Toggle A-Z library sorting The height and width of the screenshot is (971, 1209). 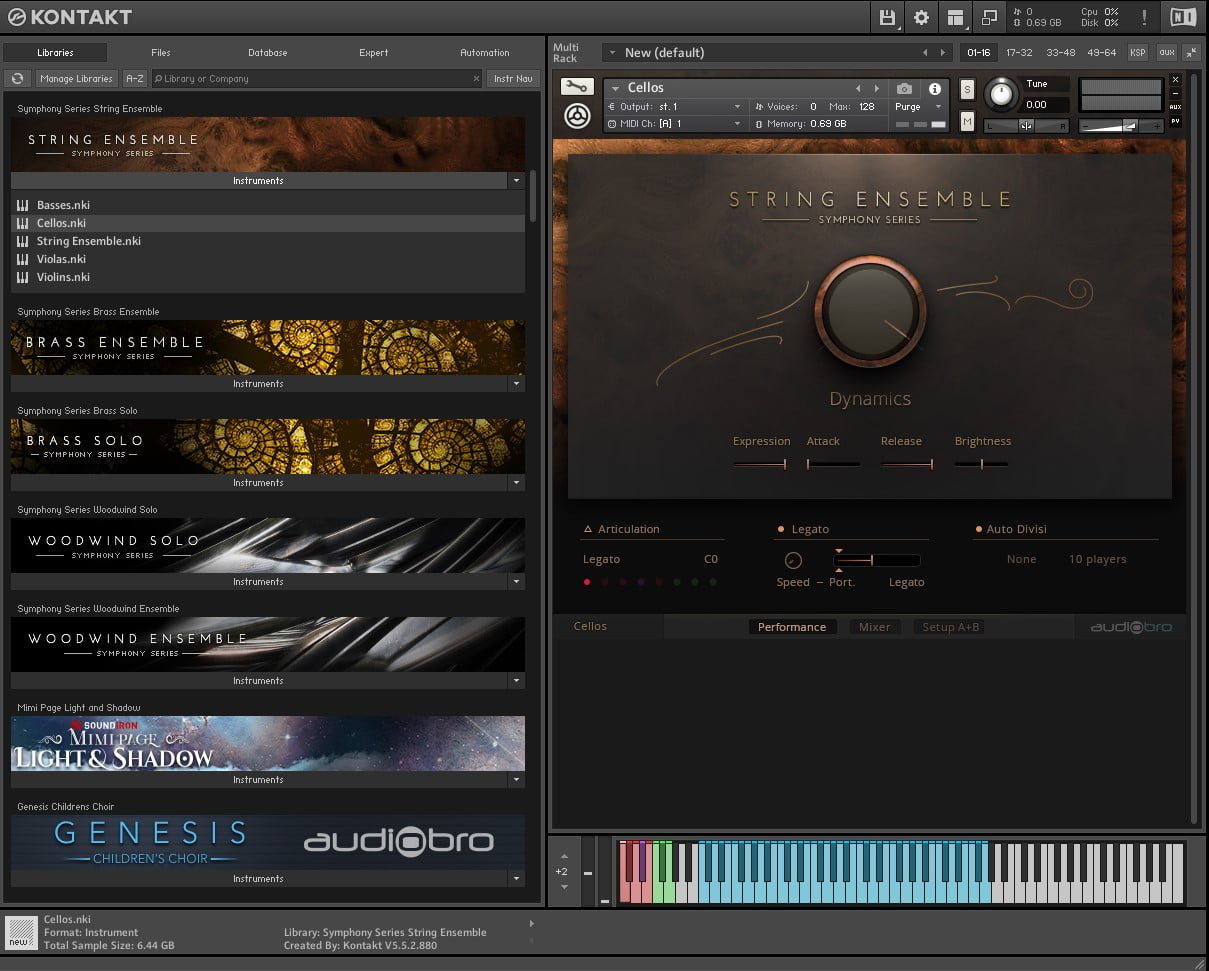135,79
